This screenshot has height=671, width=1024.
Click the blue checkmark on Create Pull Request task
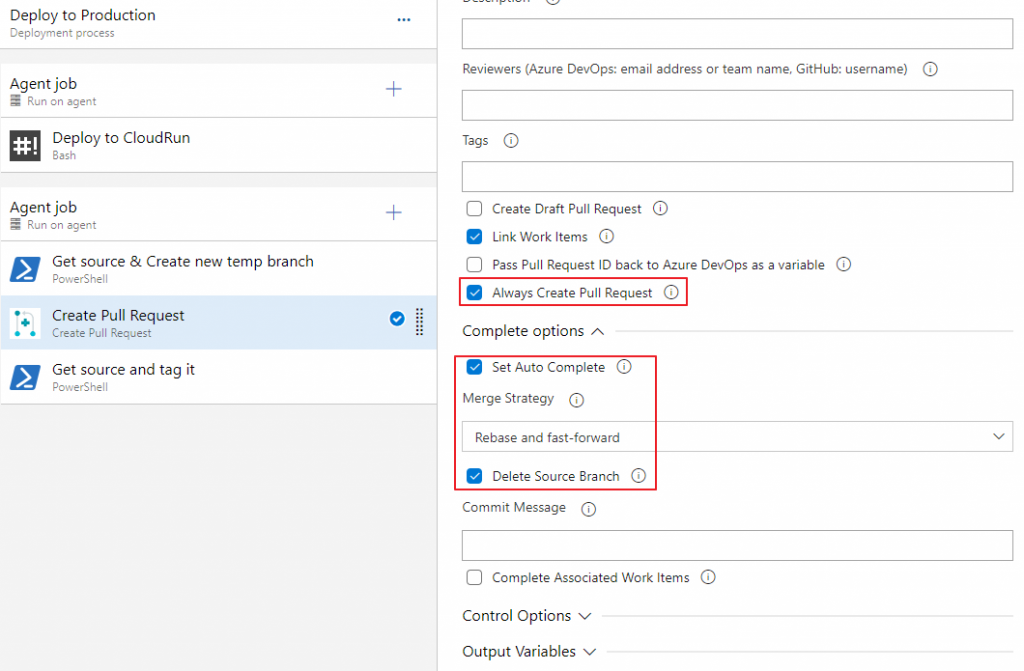(x=396, y=319)
